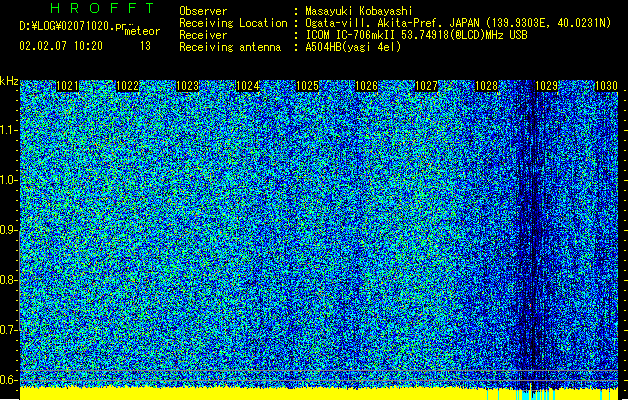The image size is (629, 400).
Task: Click the 0.9 kHz frequency label
Action: 9,230
